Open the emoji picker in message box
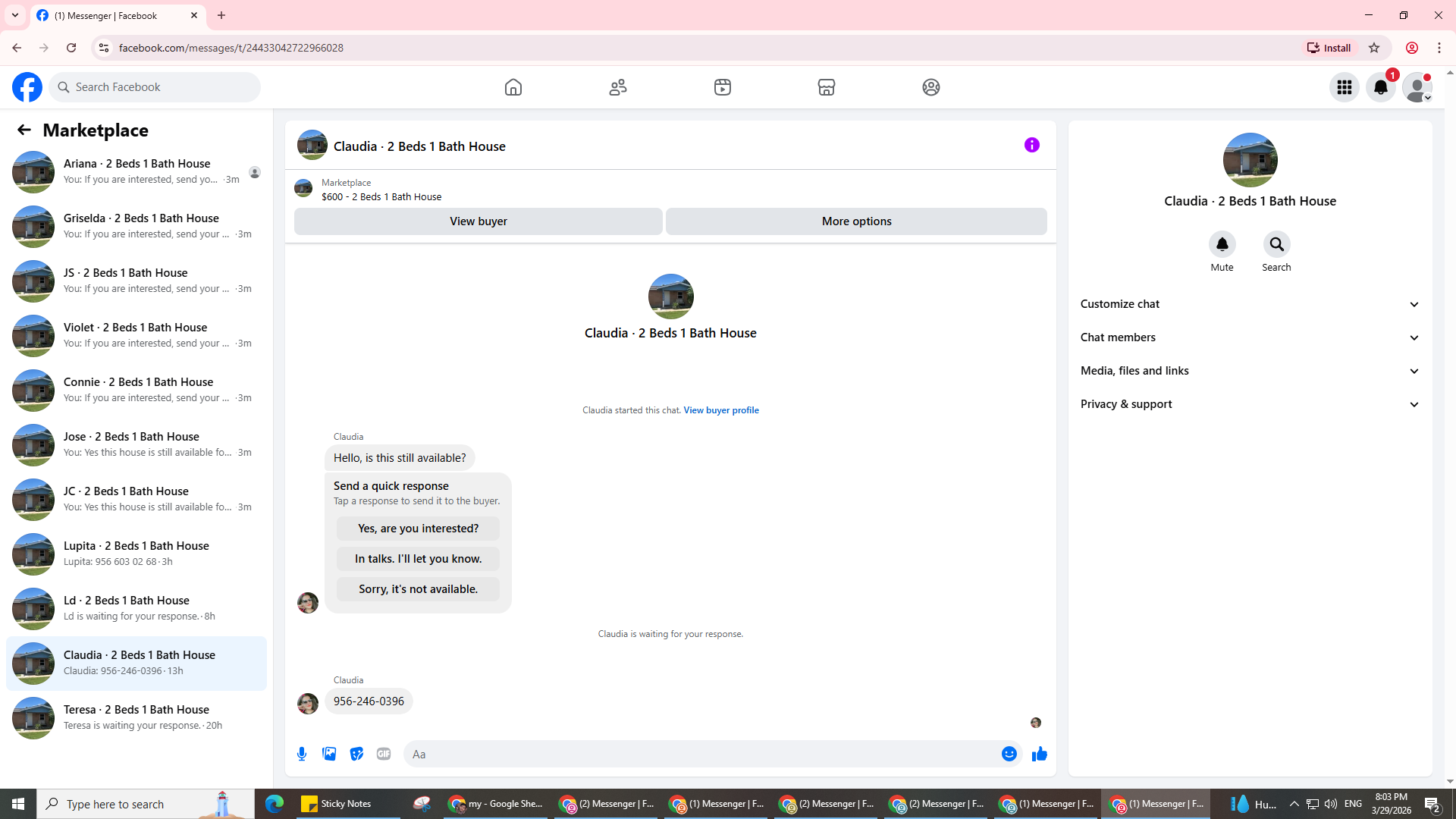The height and width of the screenshot is (819, 1456). [x=1009, y=754]
